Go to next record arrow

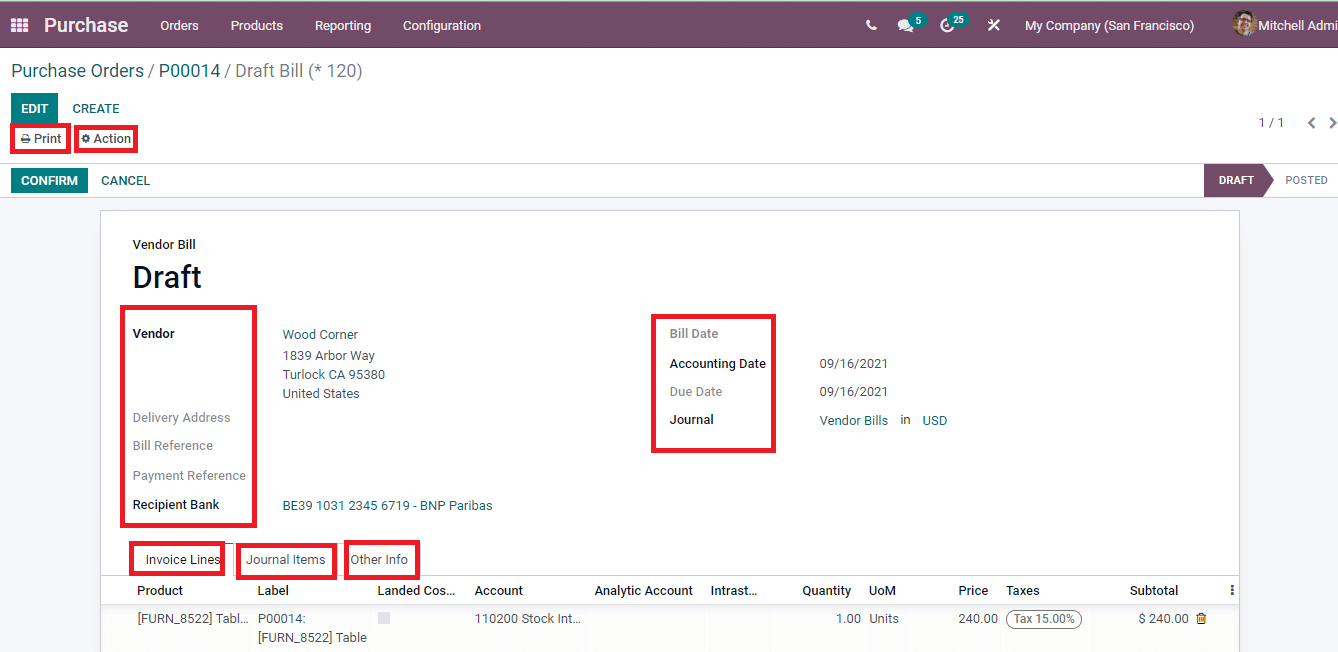click(1332, 123)
